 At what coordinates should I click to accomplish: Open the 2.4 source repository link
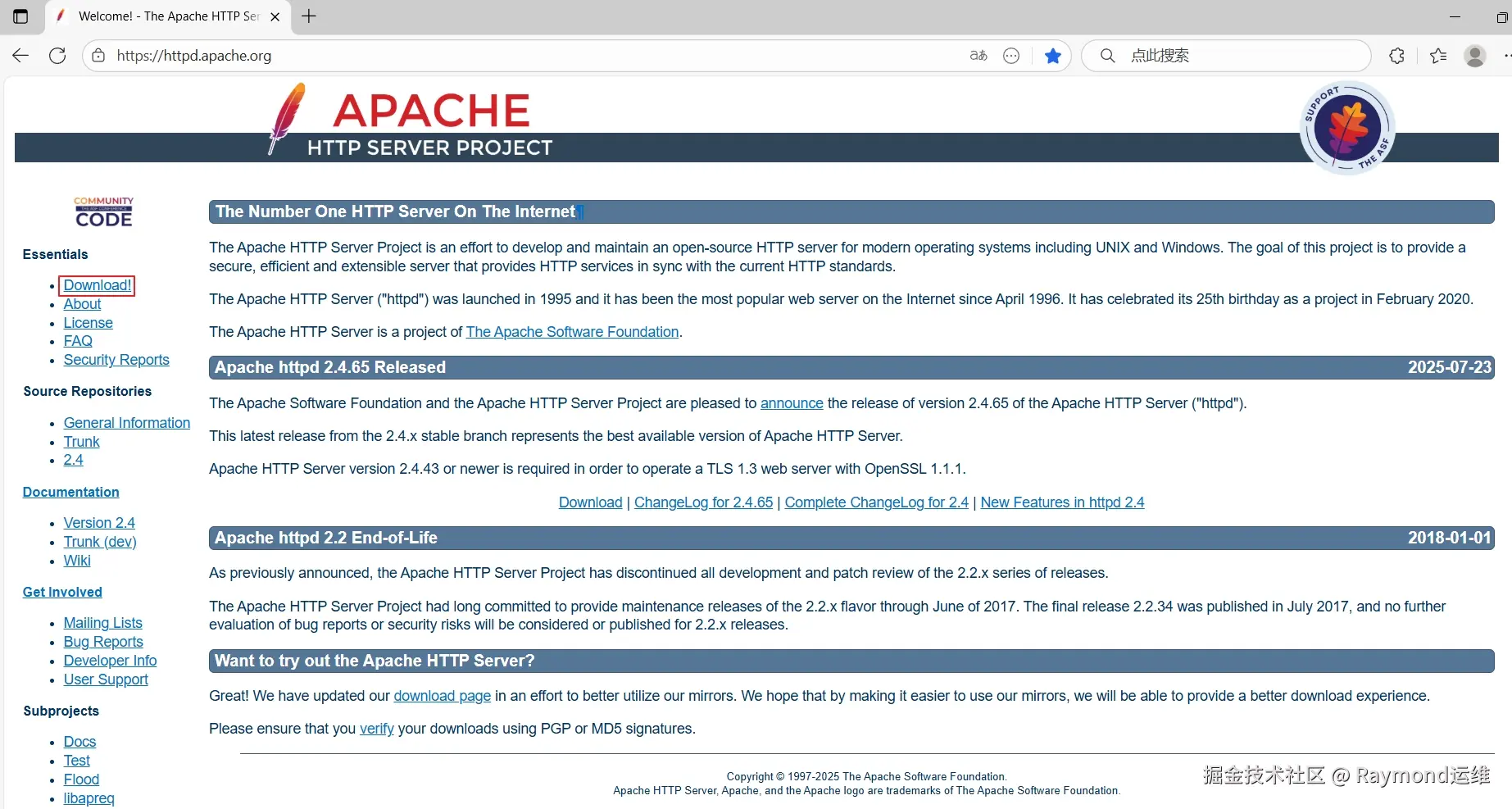(x=73, y=460)
